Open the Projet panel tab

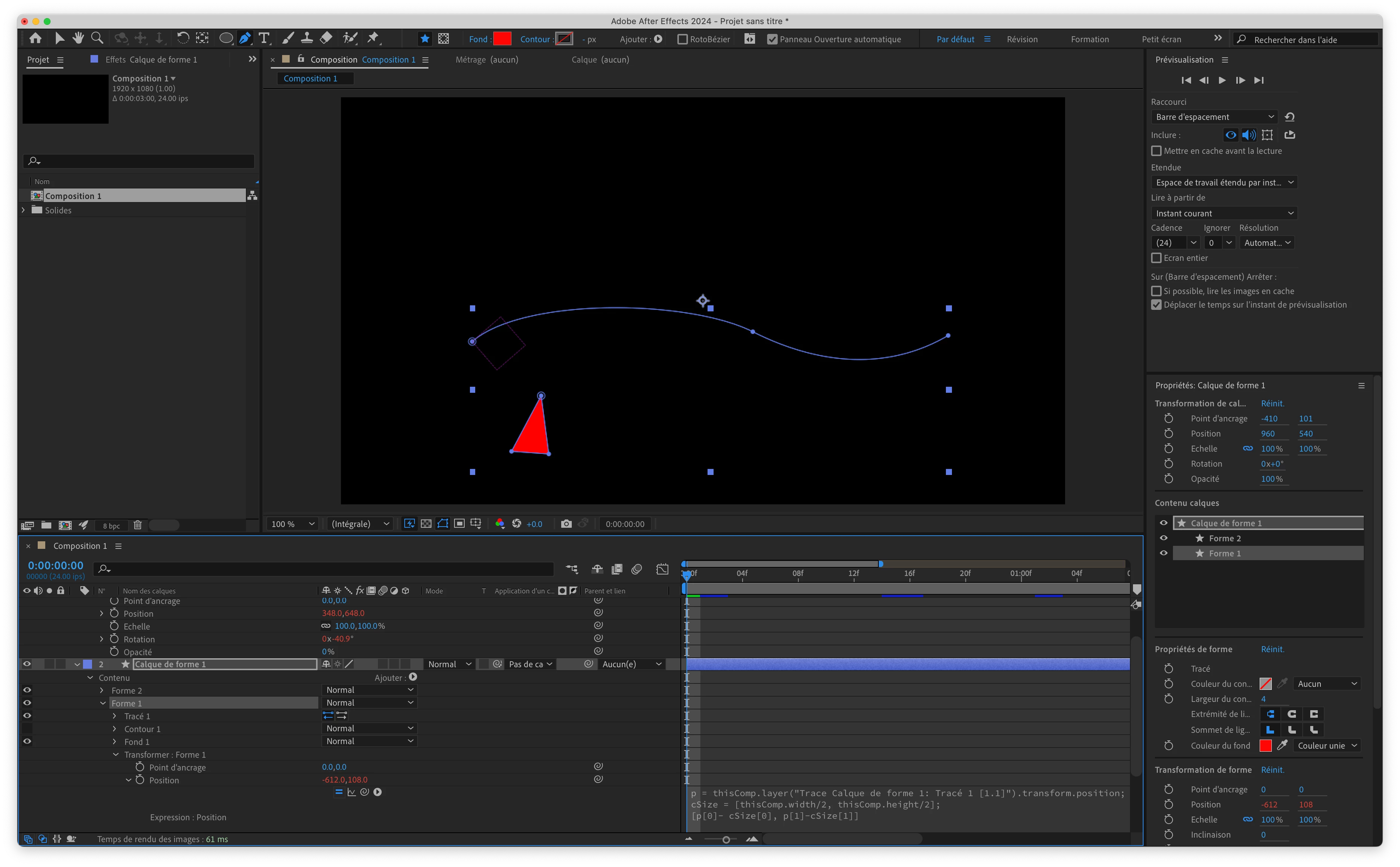(x=38, y=60)
